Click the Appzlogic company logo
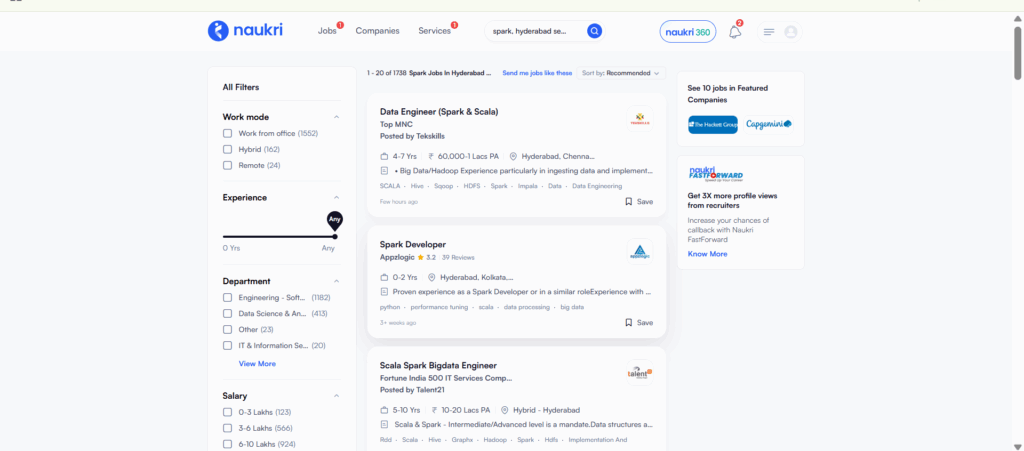The height and width of the screenshot is (451, 1024). click(x=639, y=252)
